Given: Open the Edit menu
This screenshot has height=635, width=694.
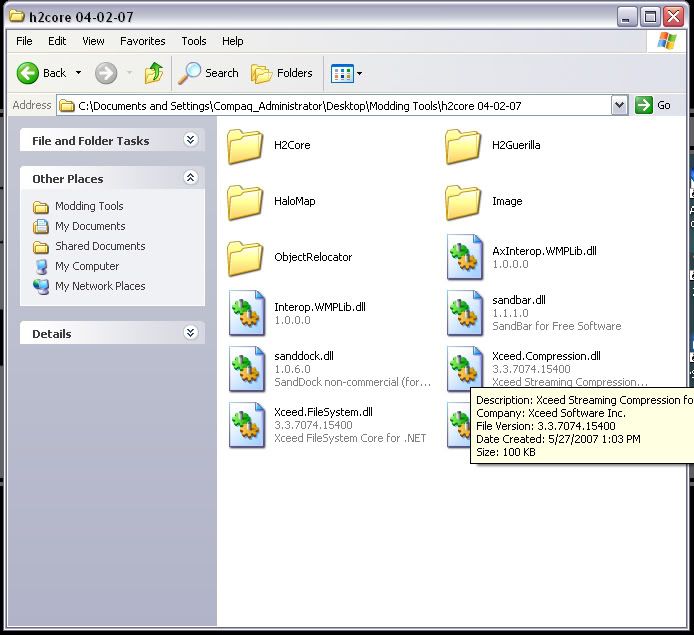Looking at the screenshot, I should point(57,41).
